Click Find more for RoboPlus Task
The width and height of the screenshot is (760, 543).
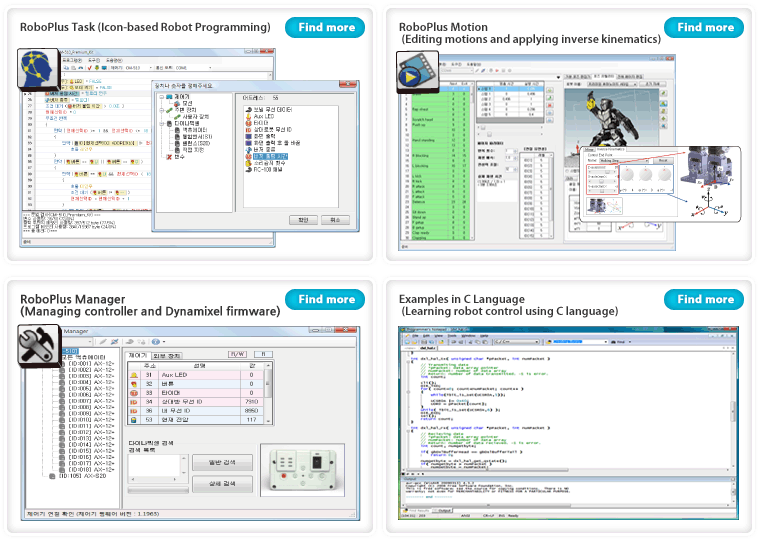click(325, 28)
